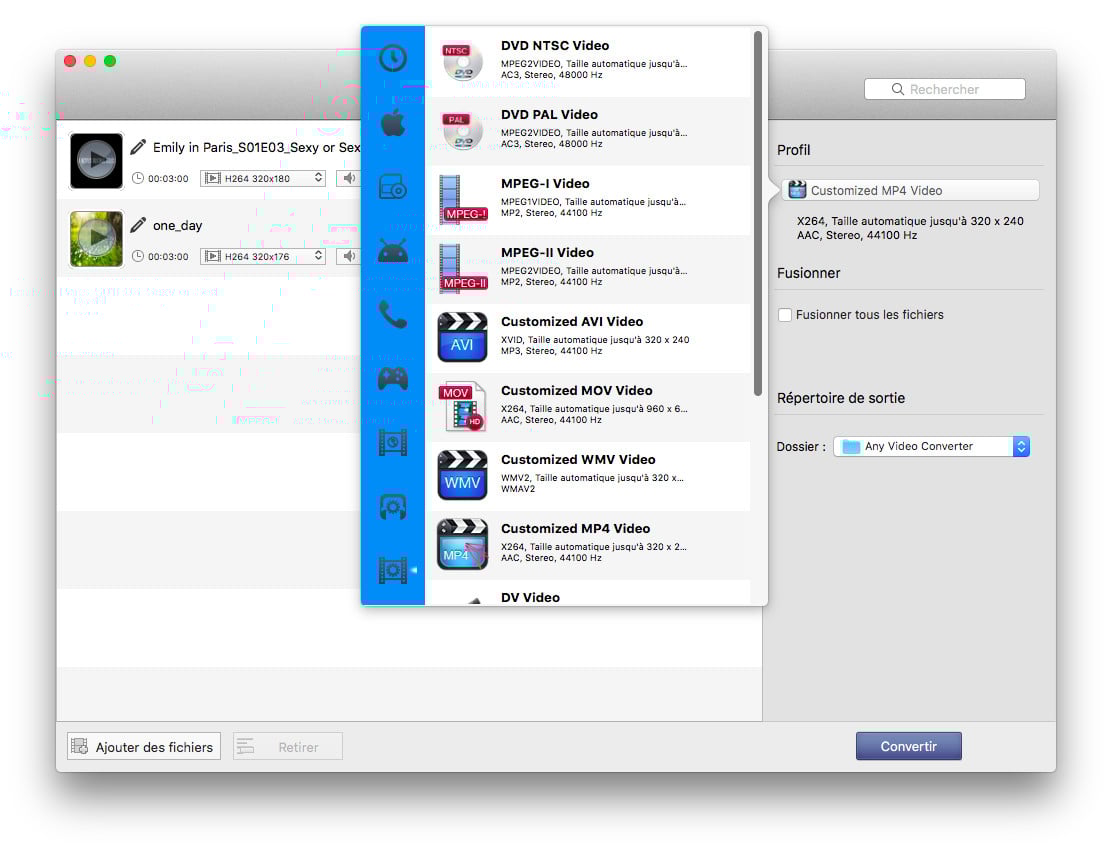Play the Emily in Paris video thumbnail
The image size is (1112, 852).
pyautogui.click(x=96, y=160)
